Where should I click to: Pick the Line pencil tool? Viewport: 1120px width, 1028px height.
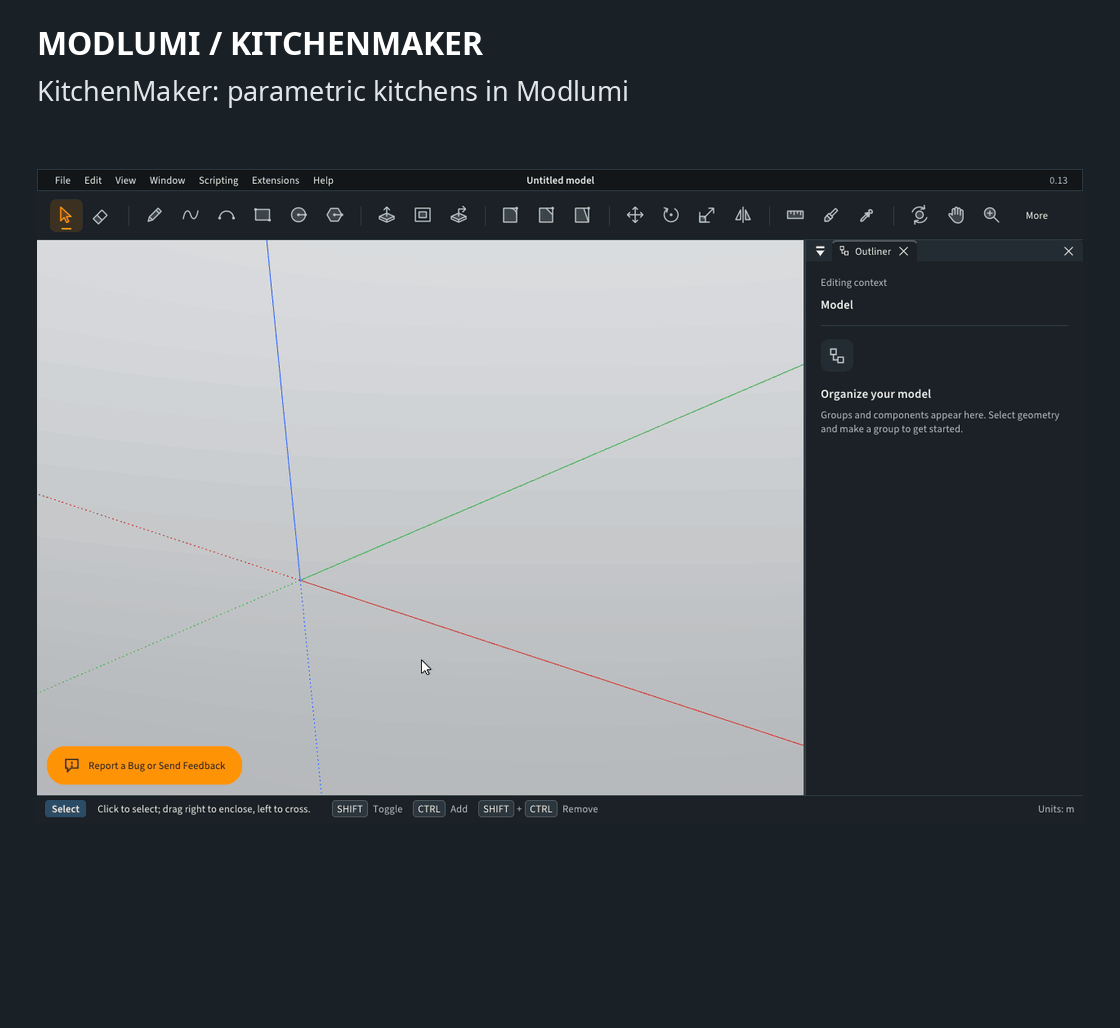(x=154, y=215)
